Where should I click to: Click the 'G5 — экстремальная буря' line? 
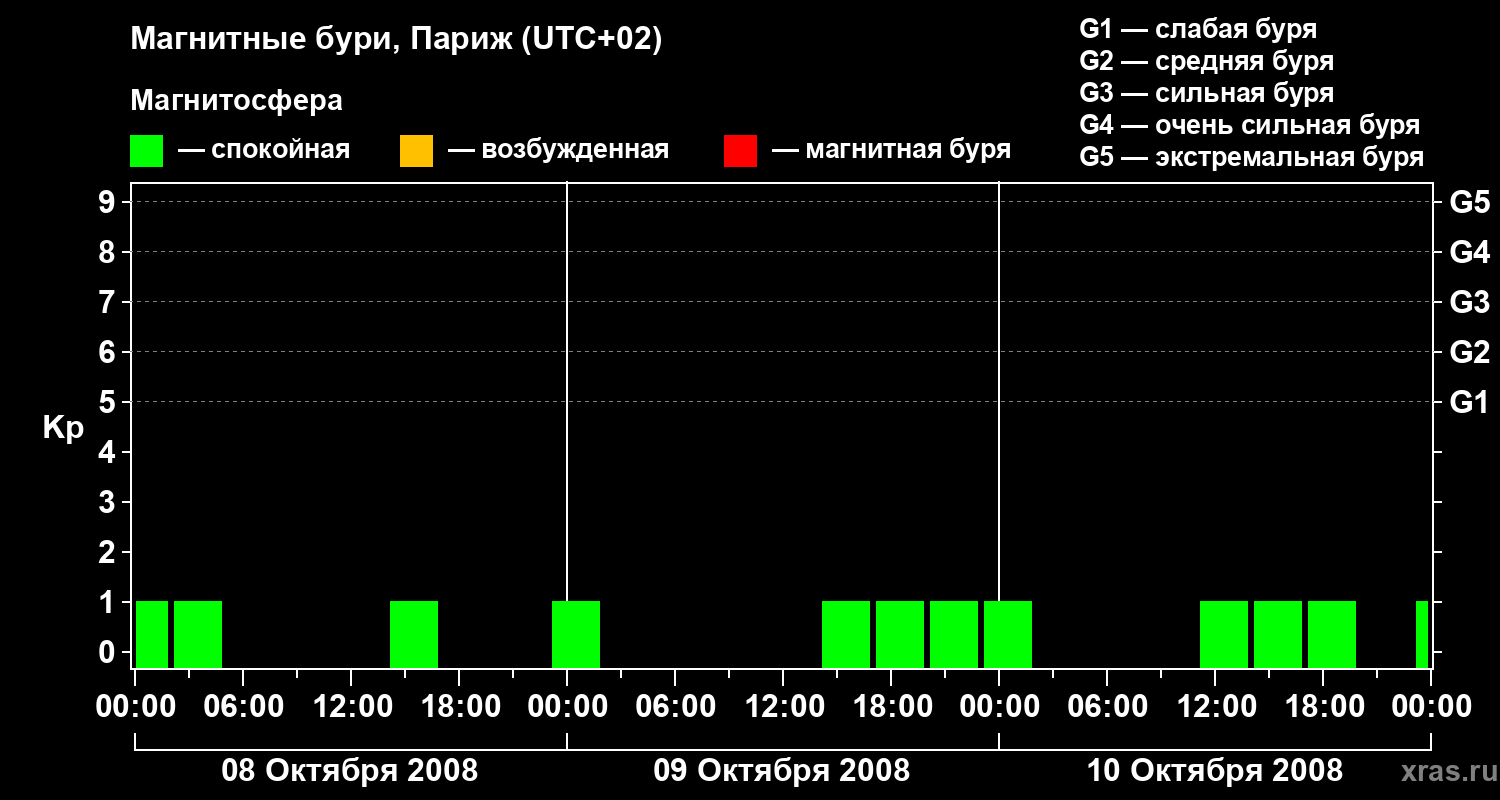point(1251,157)
